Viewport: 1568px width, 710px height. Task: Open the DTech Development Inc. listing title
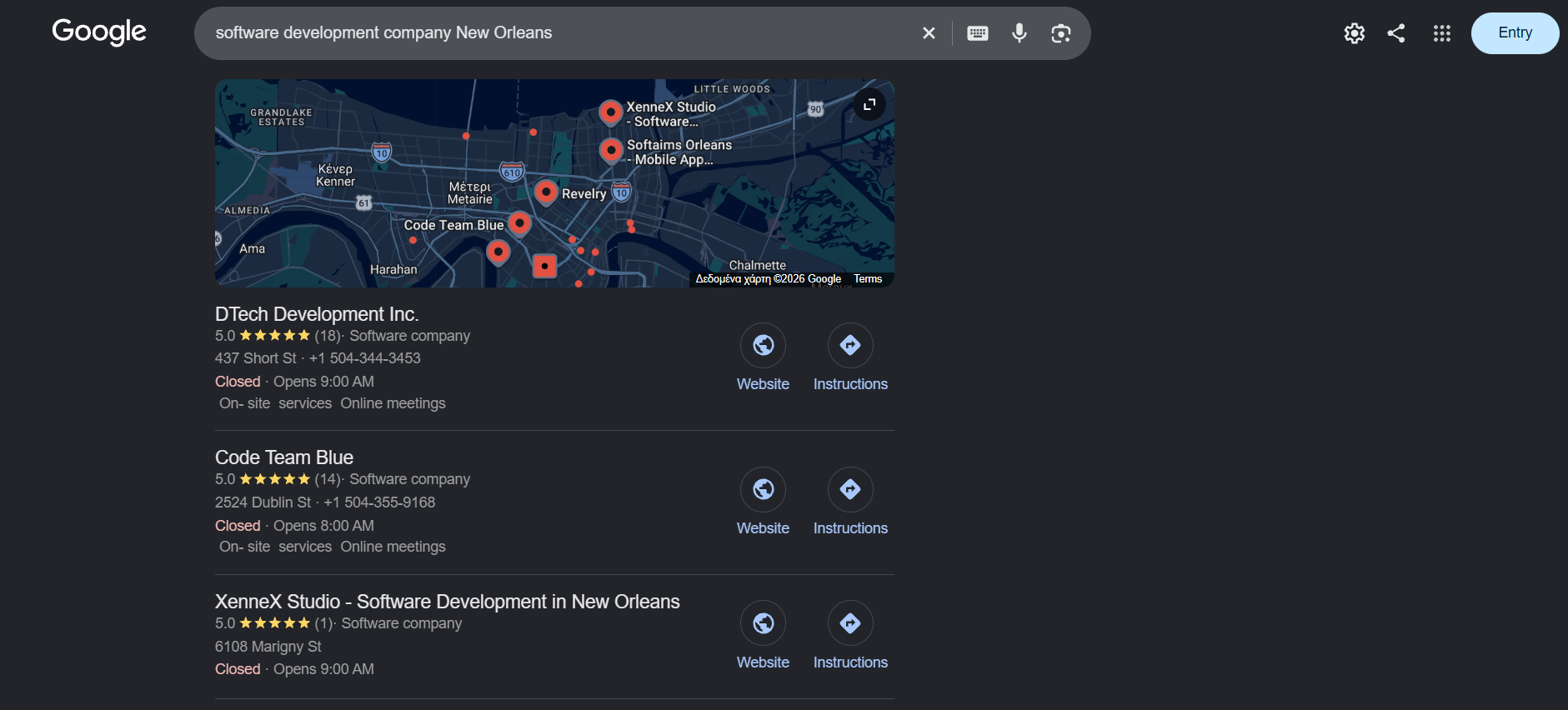click(x=317, y=314)
